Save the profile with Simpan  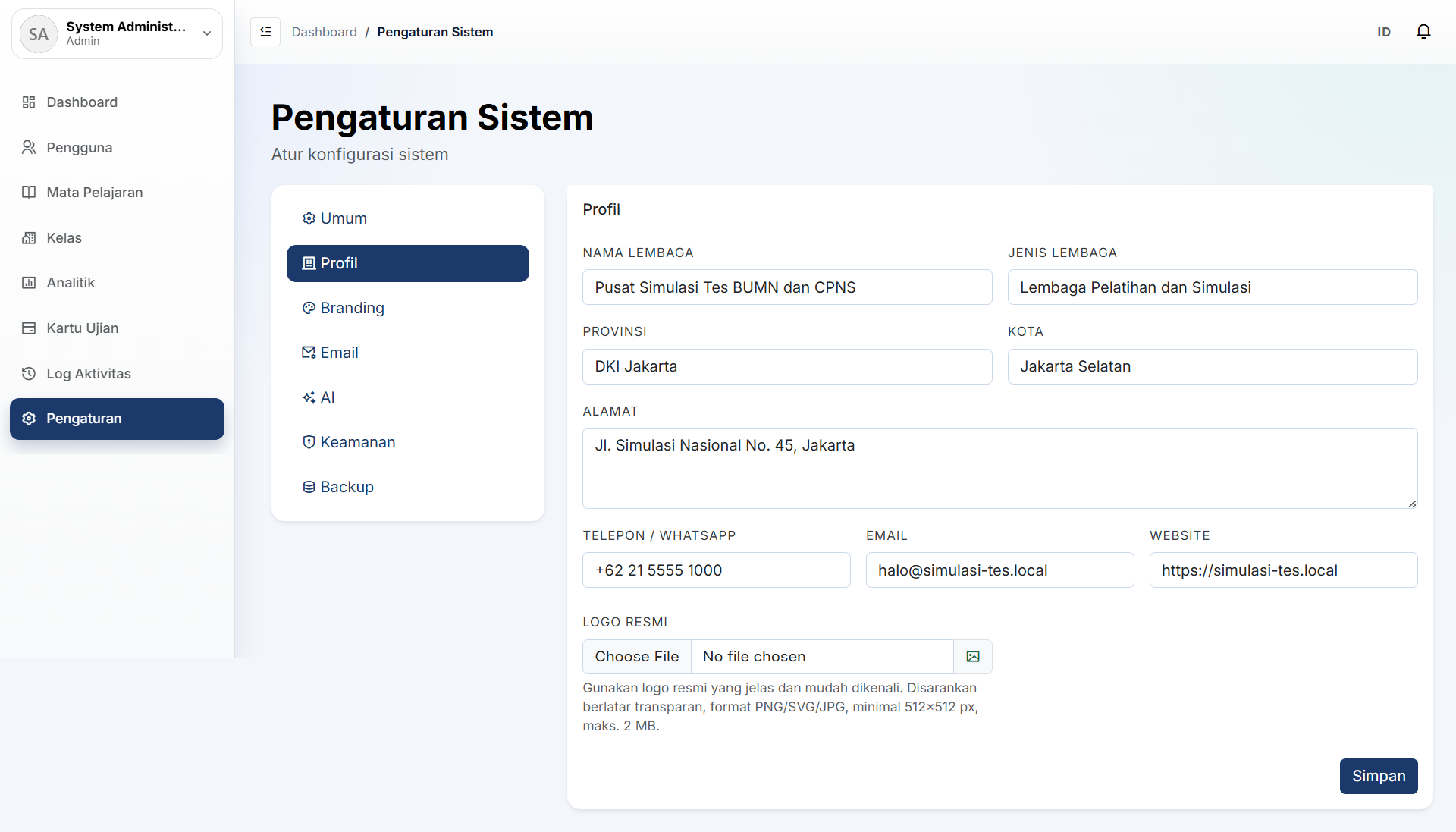pos(1379,776)
